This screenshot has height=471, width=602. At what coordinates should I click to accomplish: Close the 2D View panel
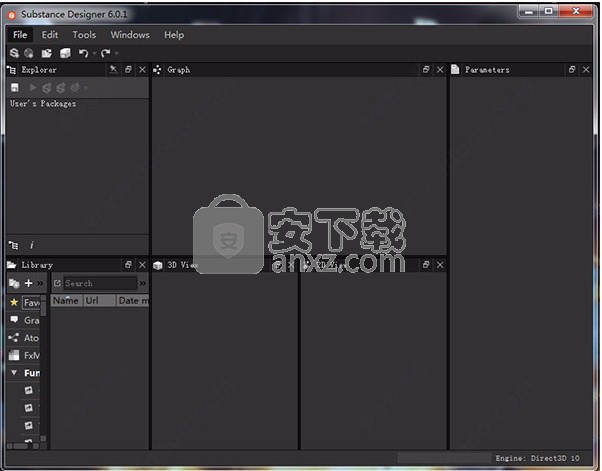click(x=440, y=264)
